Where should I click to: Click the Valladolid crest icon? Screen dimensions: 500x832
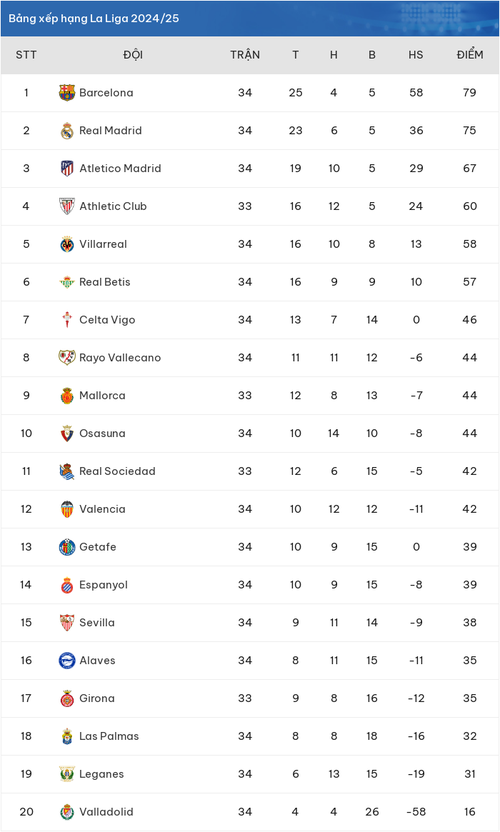[x=67, y=812]
